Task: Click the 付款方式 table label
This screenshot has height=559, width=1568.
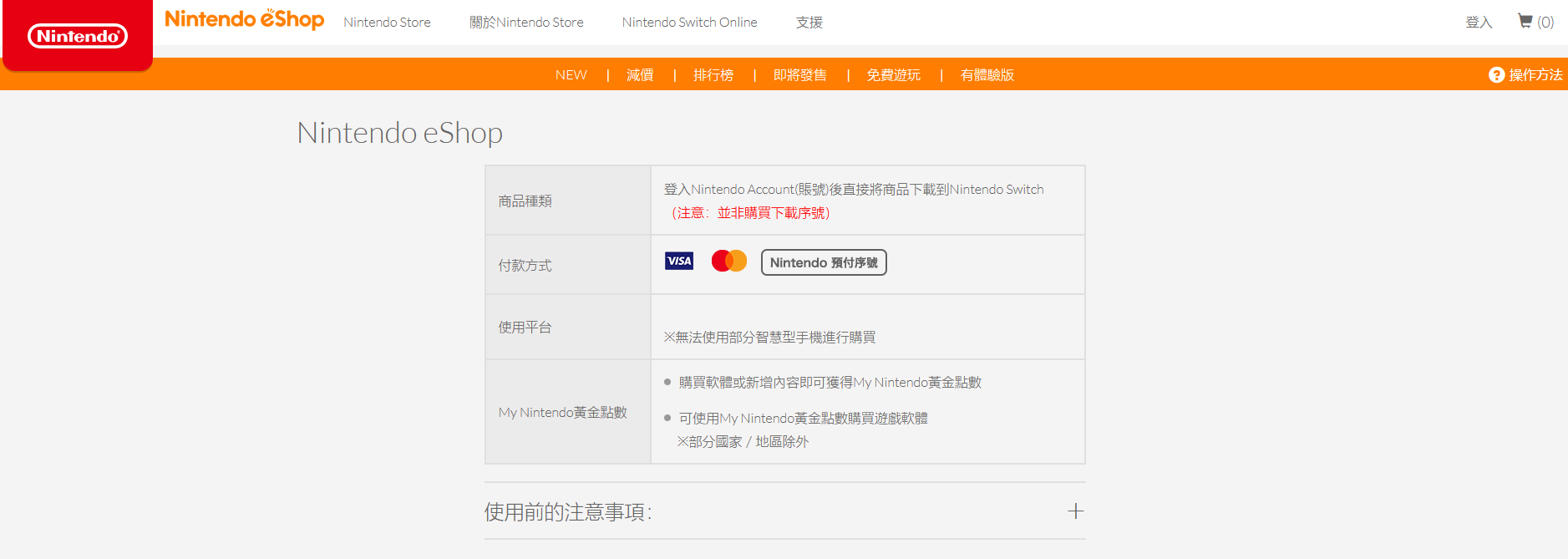Action: (x=525, y=266)
